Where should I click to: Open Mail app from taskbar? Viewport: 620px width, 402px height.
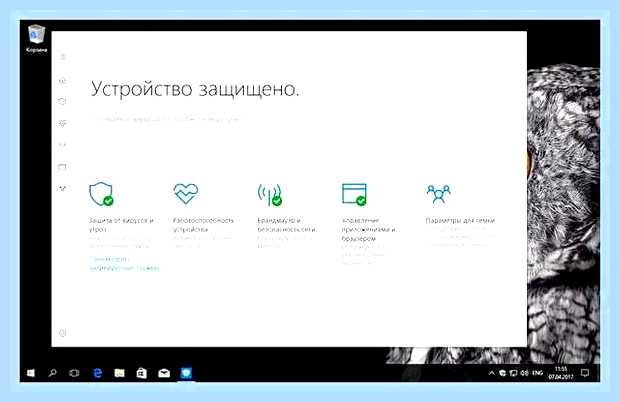tap(164, 373)
